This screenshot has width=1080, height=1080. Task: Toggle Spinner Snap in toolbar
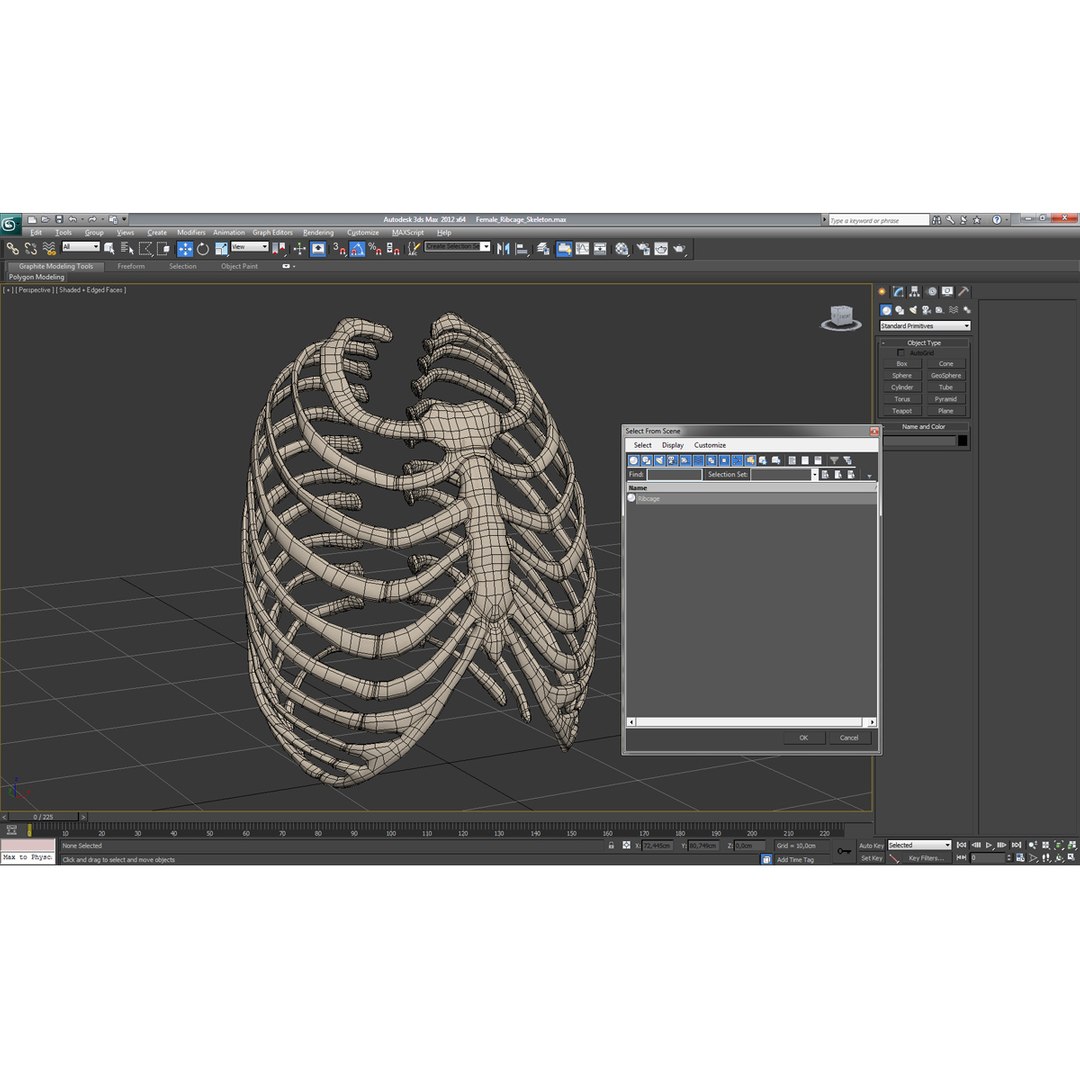(393, 249)
